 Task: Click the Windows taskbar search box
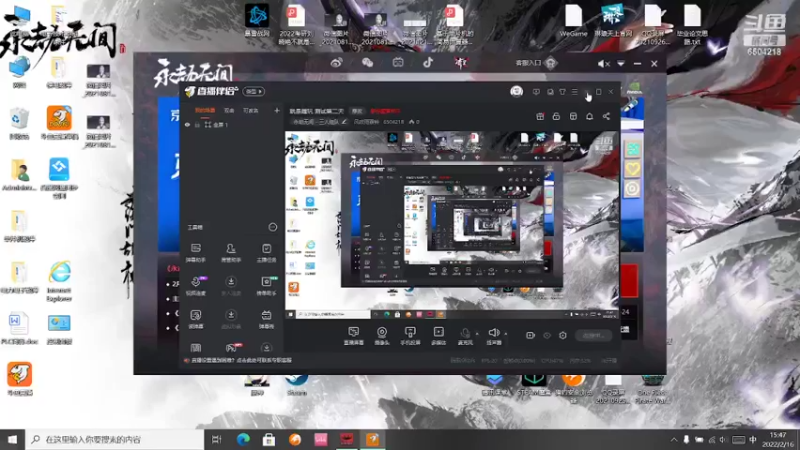point(114,439)
